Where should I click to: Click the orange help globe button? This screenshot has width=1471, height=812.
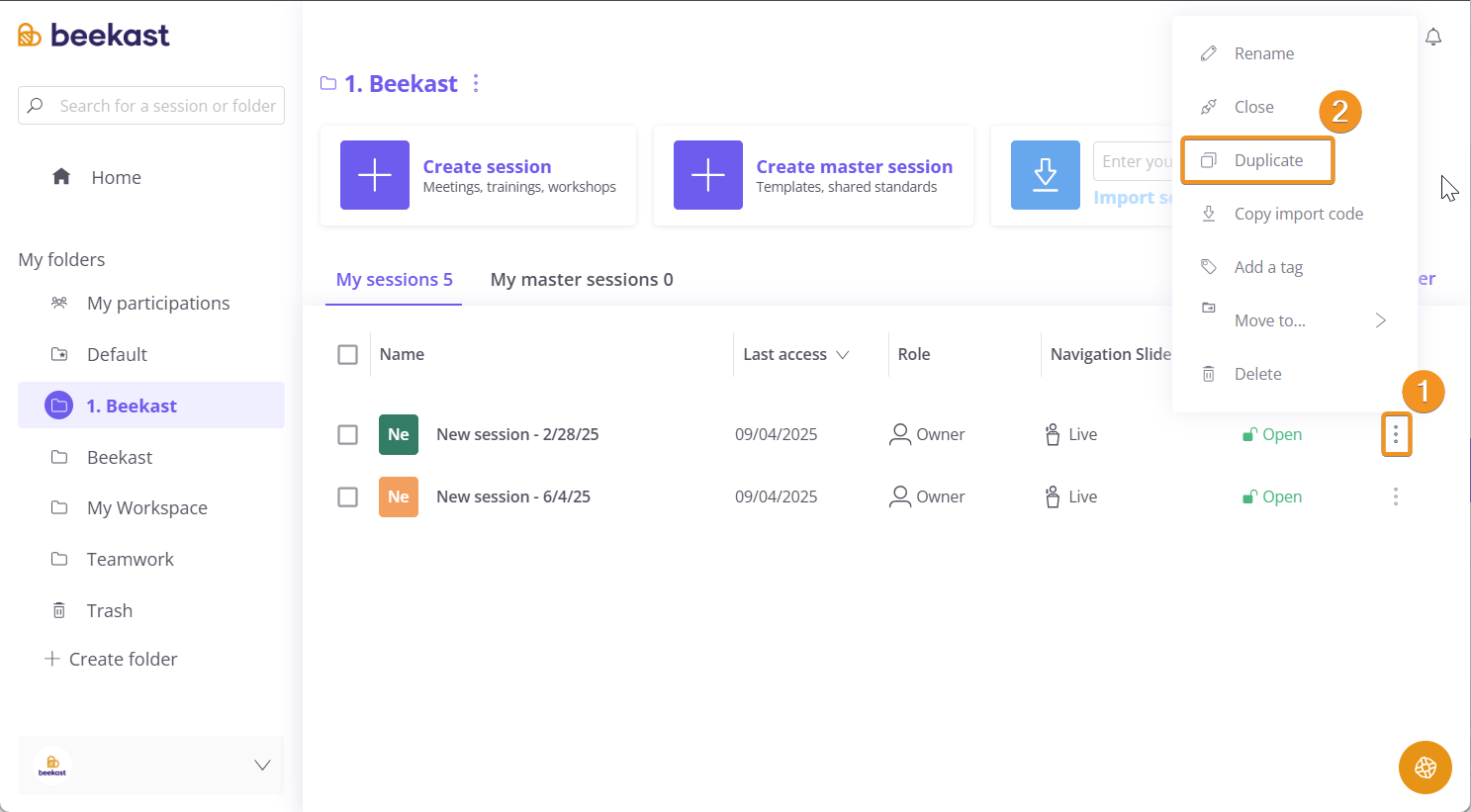1425,767
